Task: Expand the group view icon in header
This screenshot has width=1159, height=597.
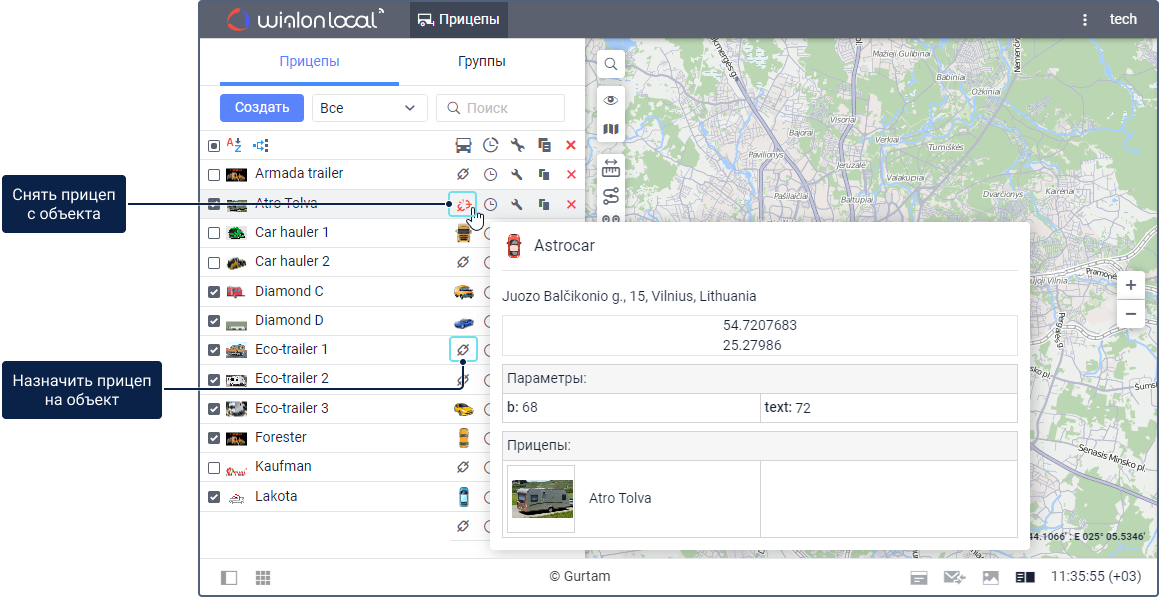Action: [261, 145]
